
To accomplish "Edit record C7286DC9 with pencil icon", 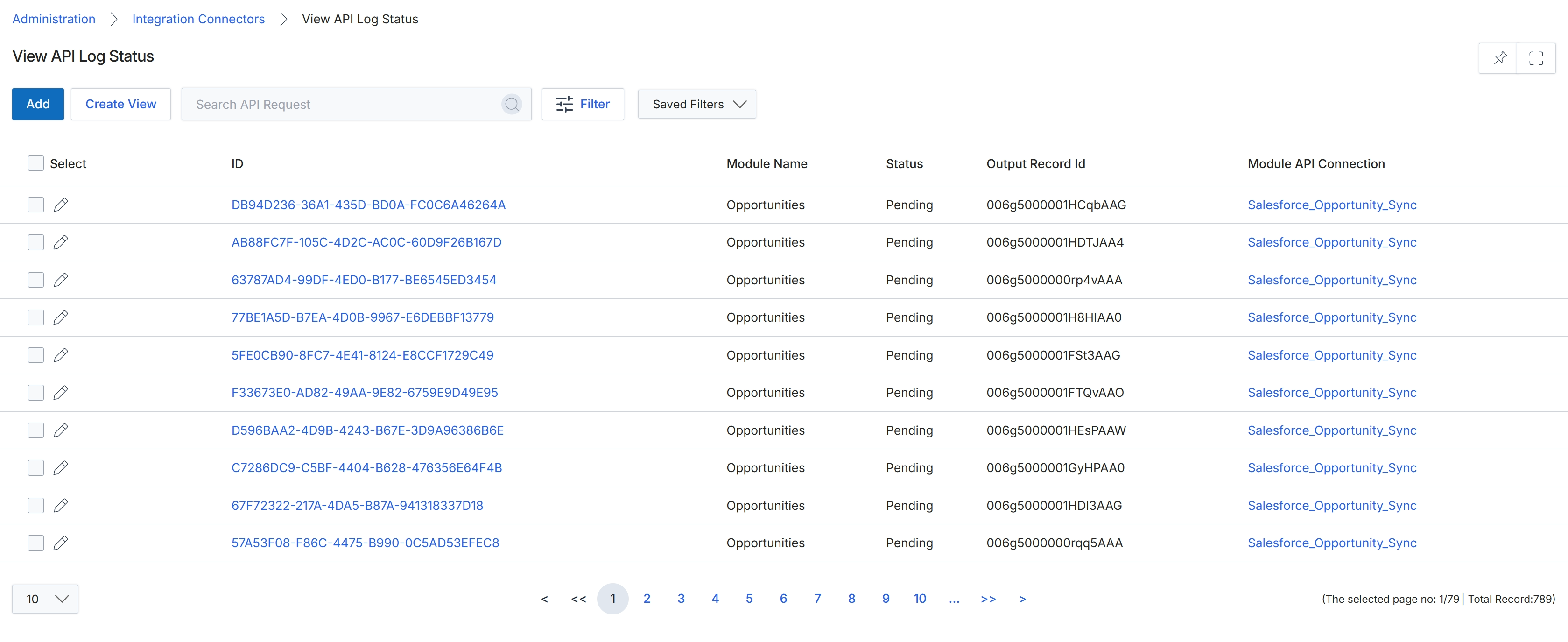I will coord(60,468).
